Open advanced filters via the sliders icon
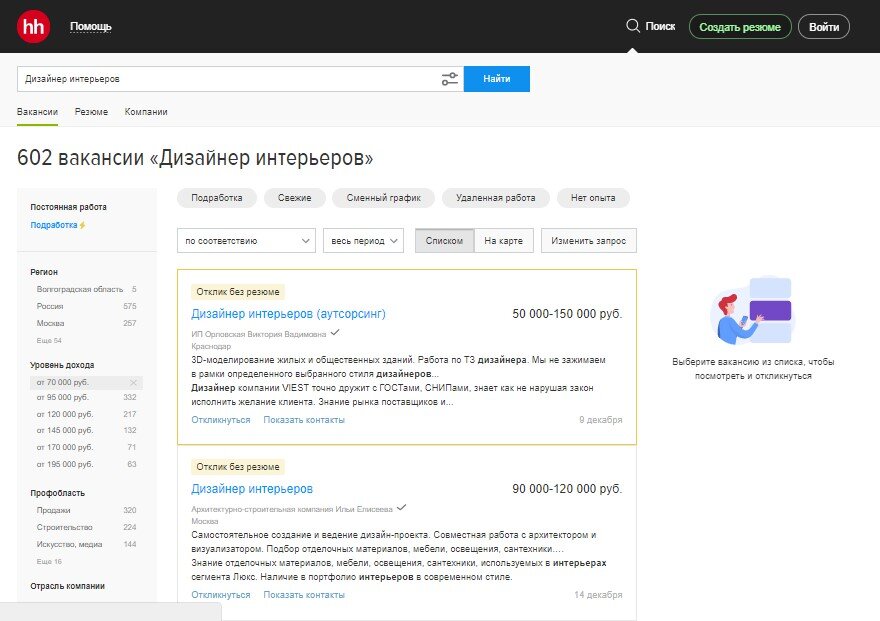This screenshot has width=880, height=621. pyautogui.click(x=449, y=78)
